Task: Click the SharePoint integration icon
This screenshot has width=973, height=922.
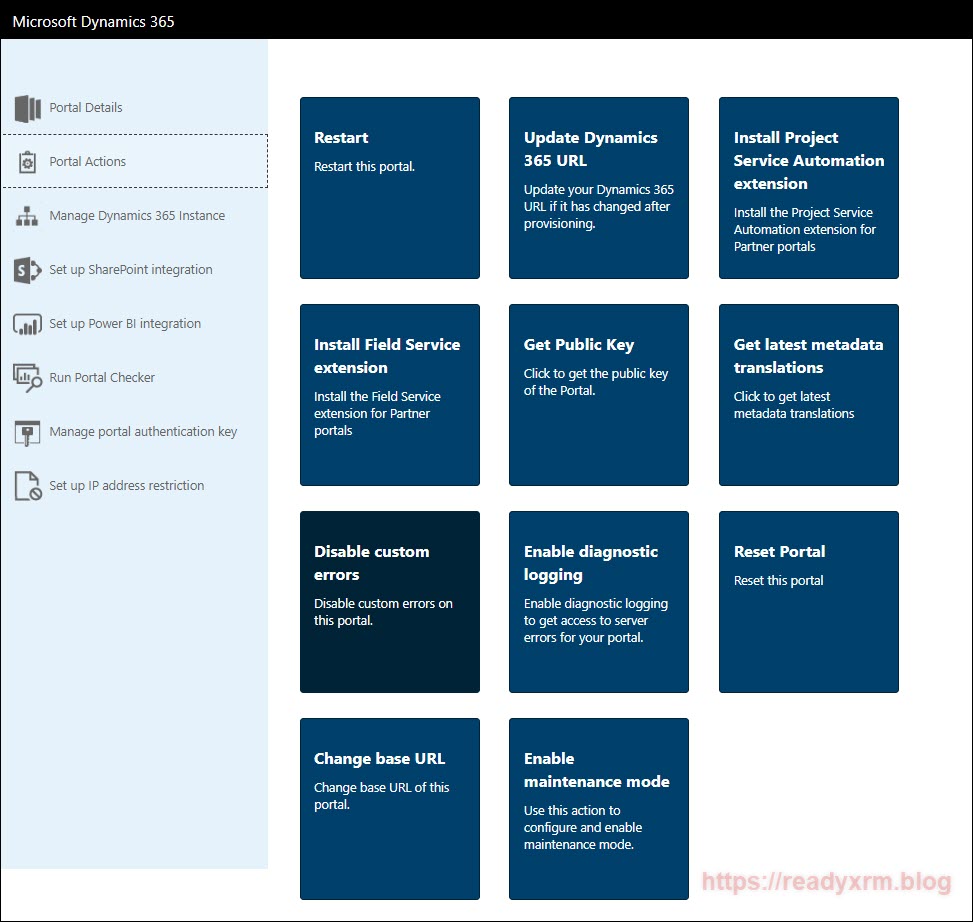Action: (x=27, y=270)
